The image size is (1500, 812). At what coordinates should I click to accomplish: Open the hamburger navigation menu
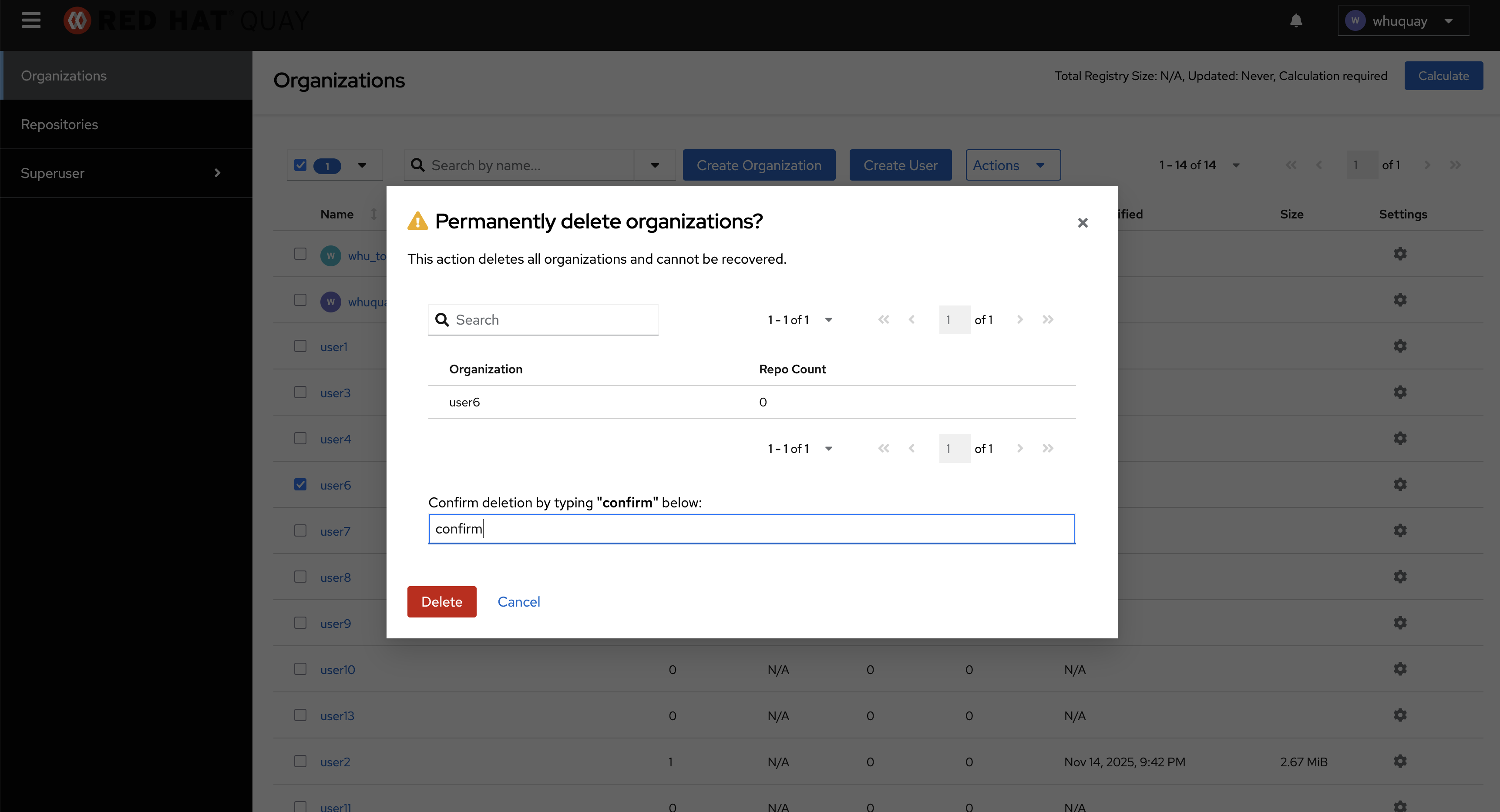31,20
